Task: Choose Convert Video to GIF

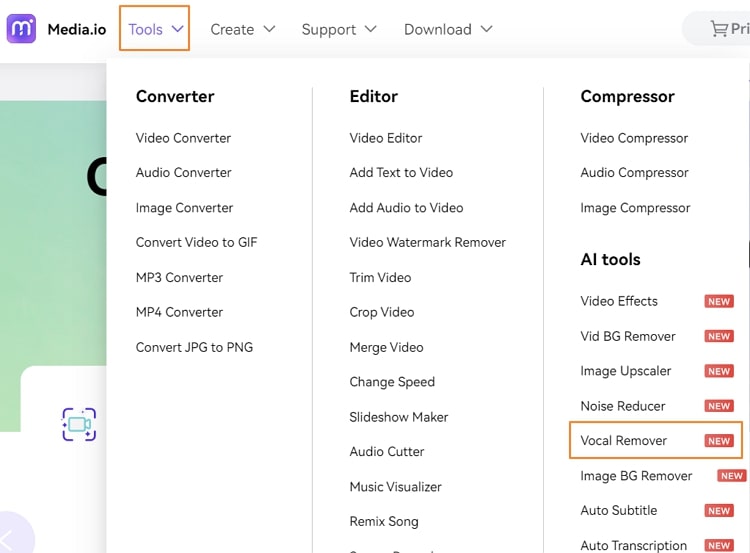Action: coord(197,243)
